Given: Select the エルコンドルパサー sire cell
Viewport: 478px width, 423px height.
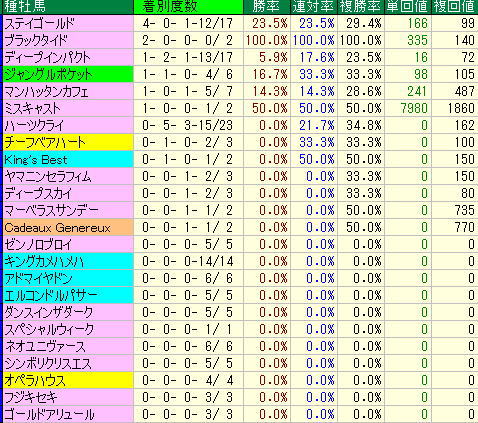Looking at the screenshot, I should [x=68, y=295].
